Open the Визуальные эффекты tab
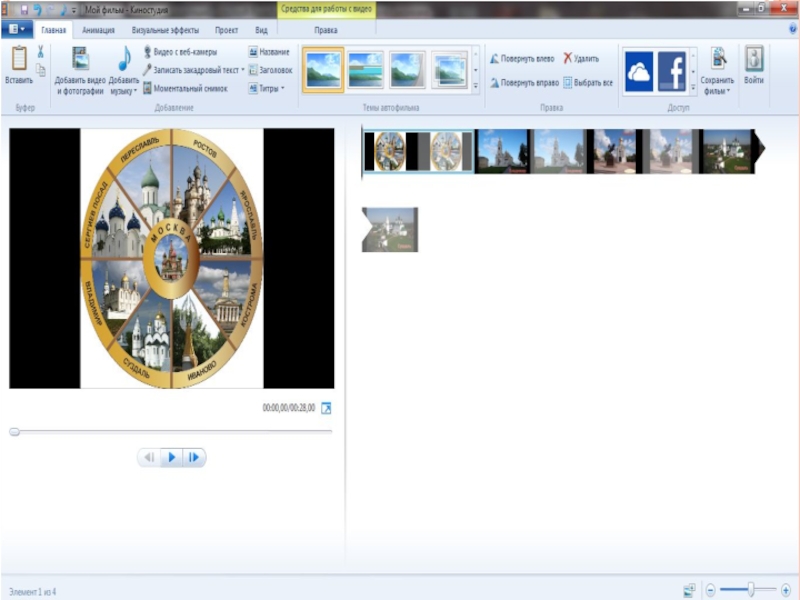 click(164, 31)
